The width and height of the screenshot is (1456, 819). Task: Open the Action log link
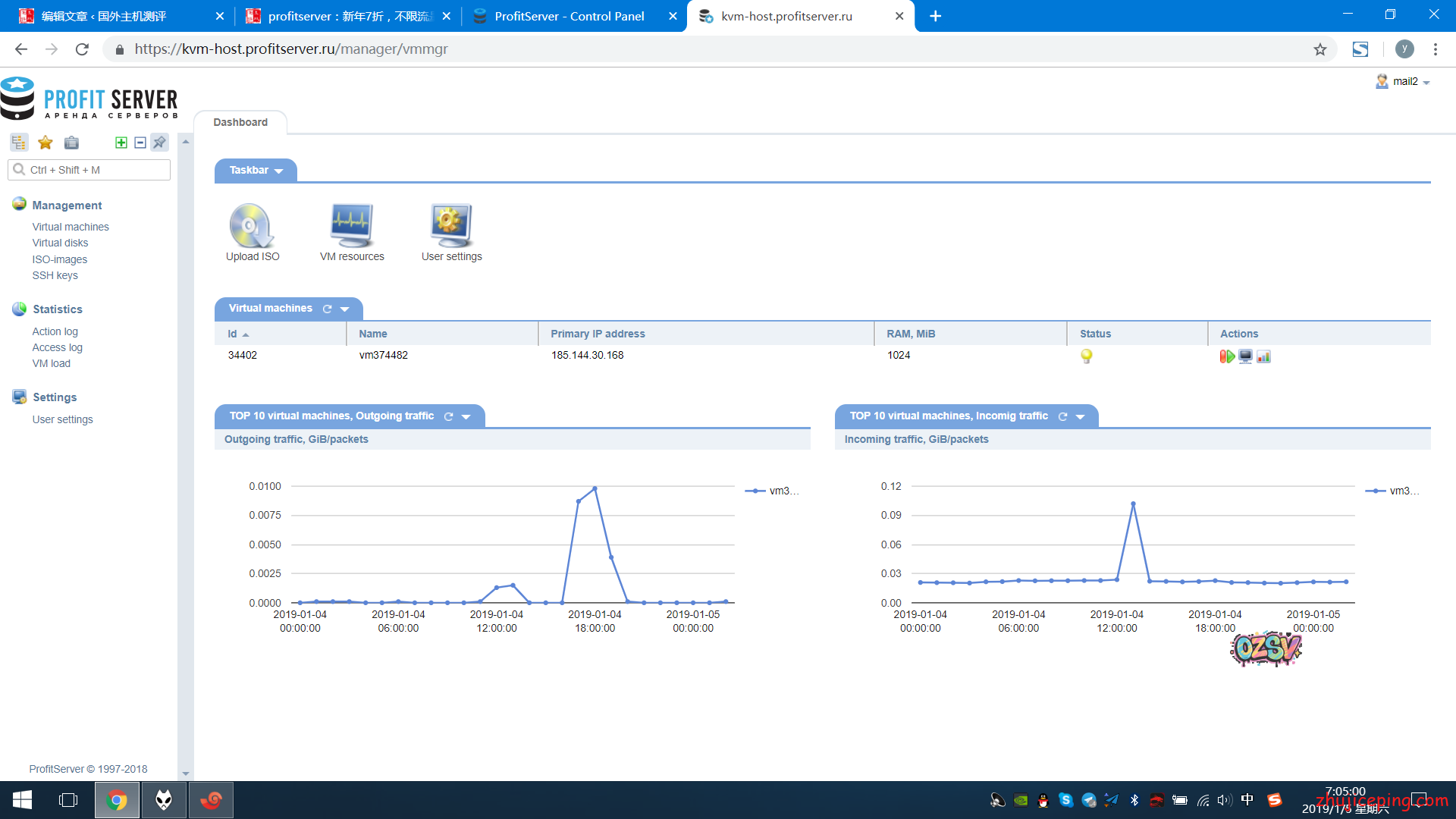tap(55, 331)
